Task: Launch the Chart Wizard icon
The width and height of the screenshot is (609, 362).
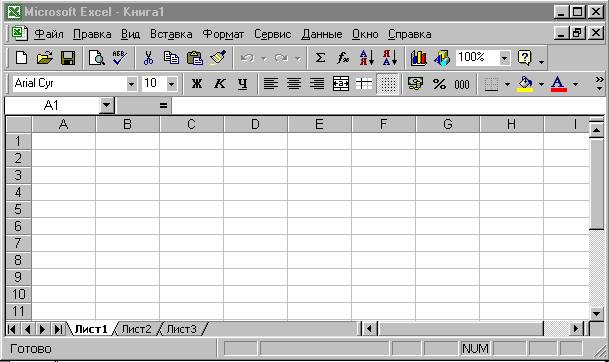Action: point(418,58)
